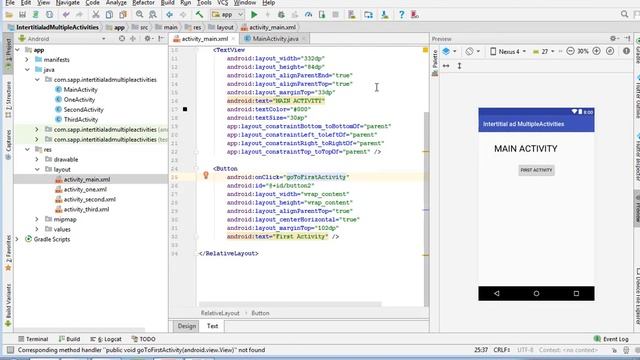Click the quick-fix light bulb in gutter

(206, 176)
